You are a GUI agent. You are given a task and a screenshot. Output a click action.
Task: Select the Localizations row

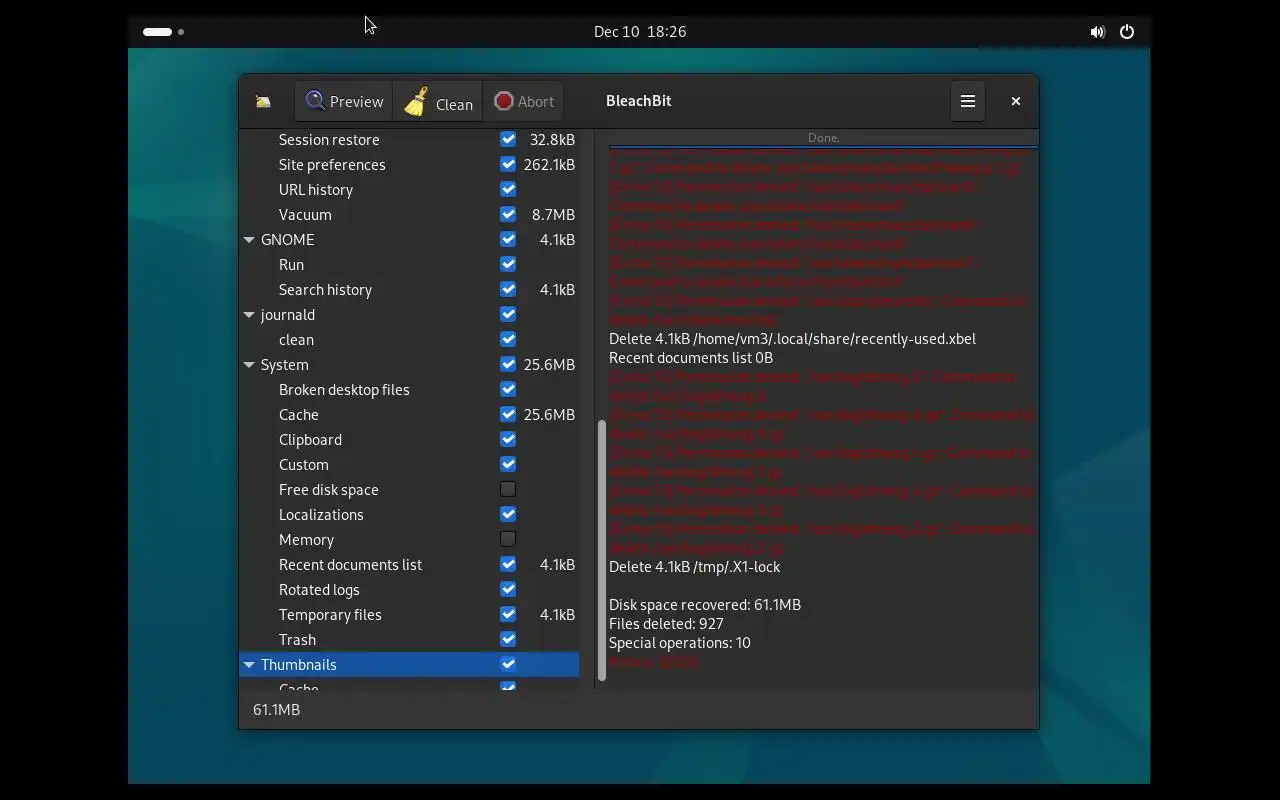tap(409, 515)
